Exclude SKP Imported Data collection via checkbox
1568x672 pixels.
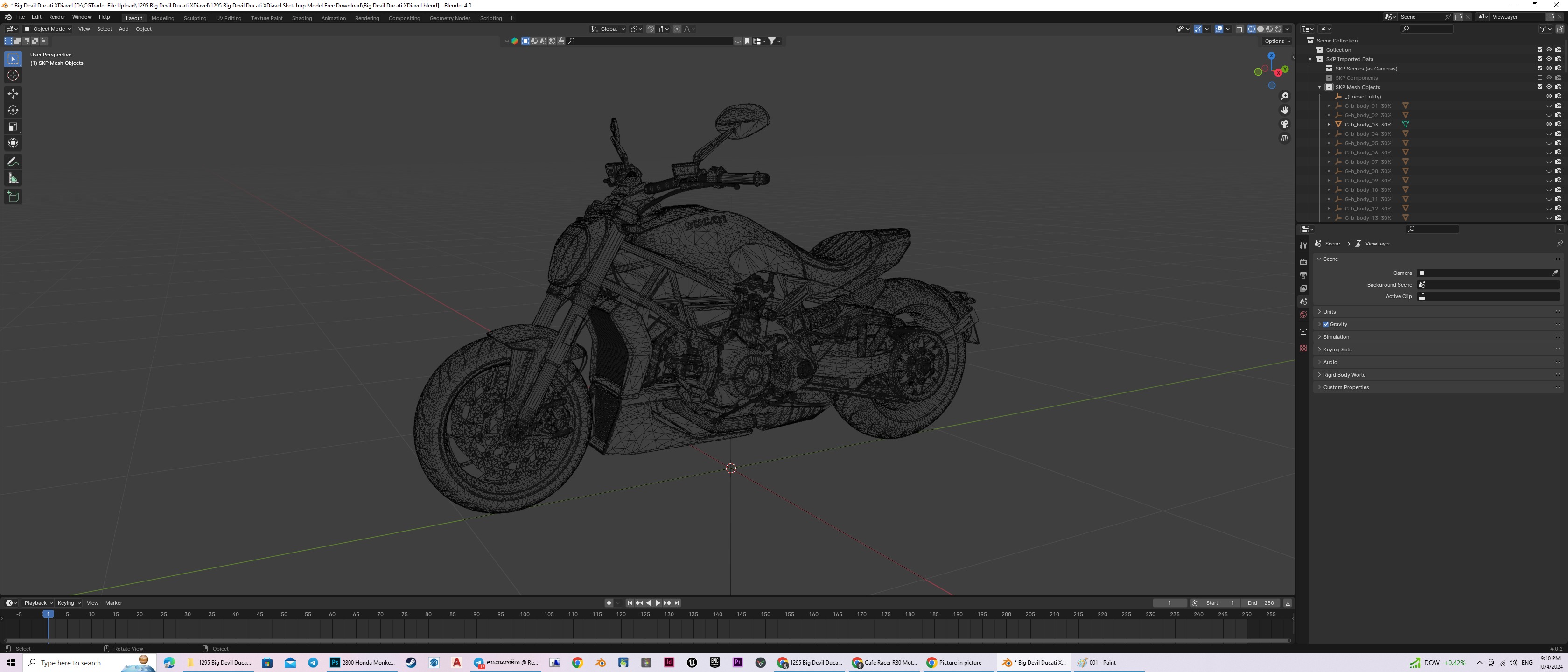(x=1540, y=59)
